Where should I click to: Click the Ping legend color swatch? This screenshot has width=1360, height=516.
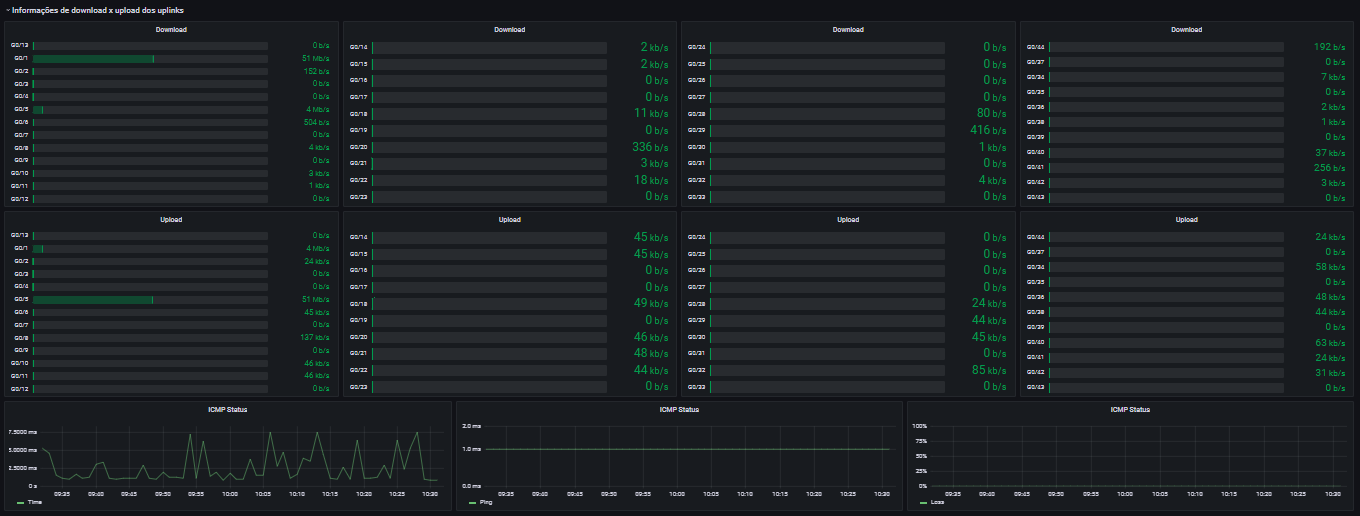(471, 502)
